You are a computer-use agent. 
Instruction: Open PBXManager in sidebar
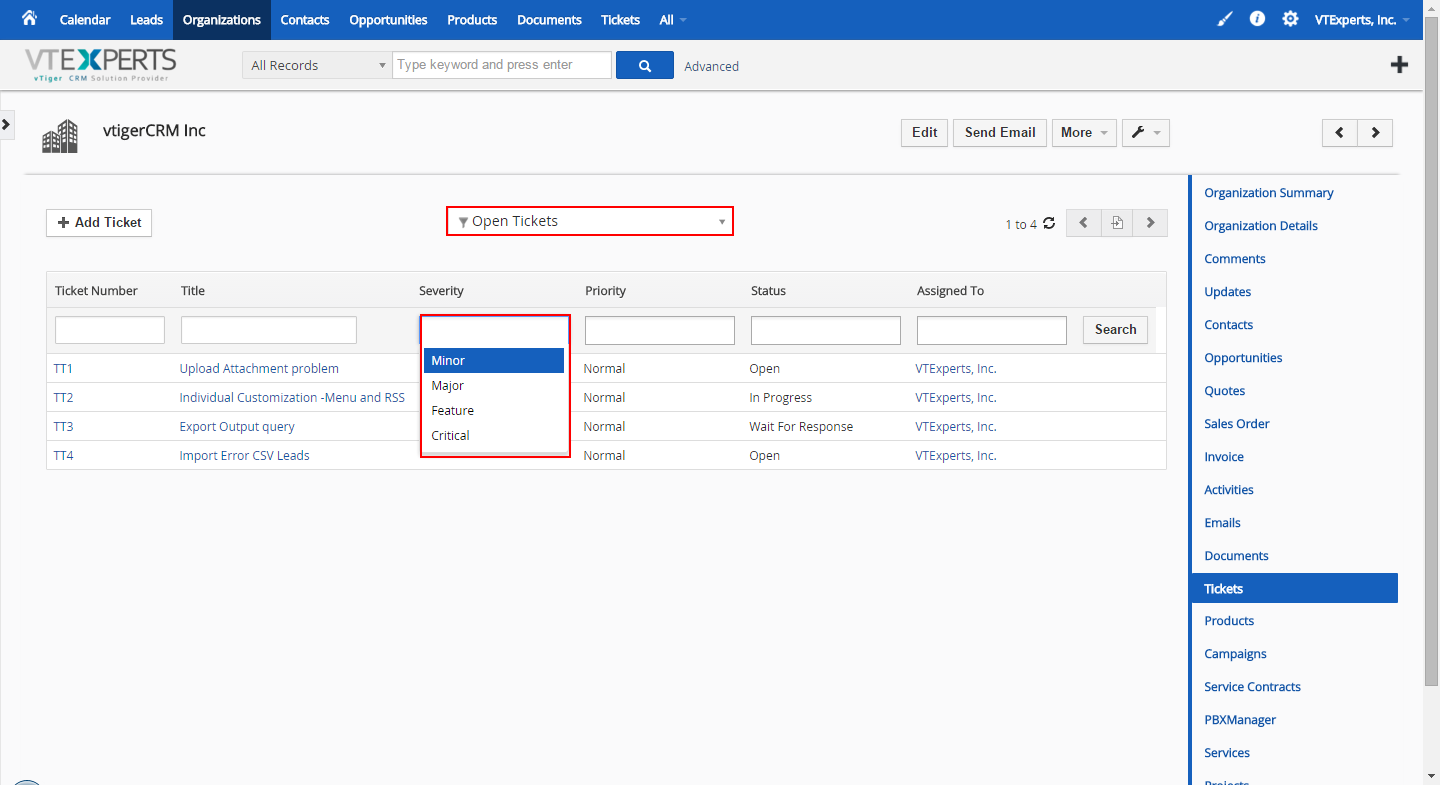click(1240, 720)
